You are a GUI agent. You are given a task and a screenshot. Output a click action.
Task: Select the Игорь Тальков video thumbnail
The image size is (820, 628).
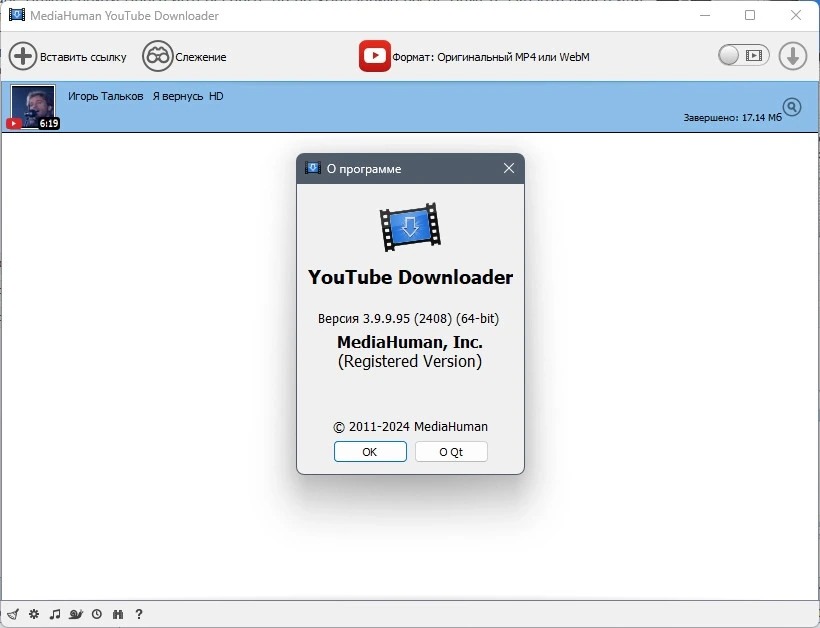(x=32, y=107)
